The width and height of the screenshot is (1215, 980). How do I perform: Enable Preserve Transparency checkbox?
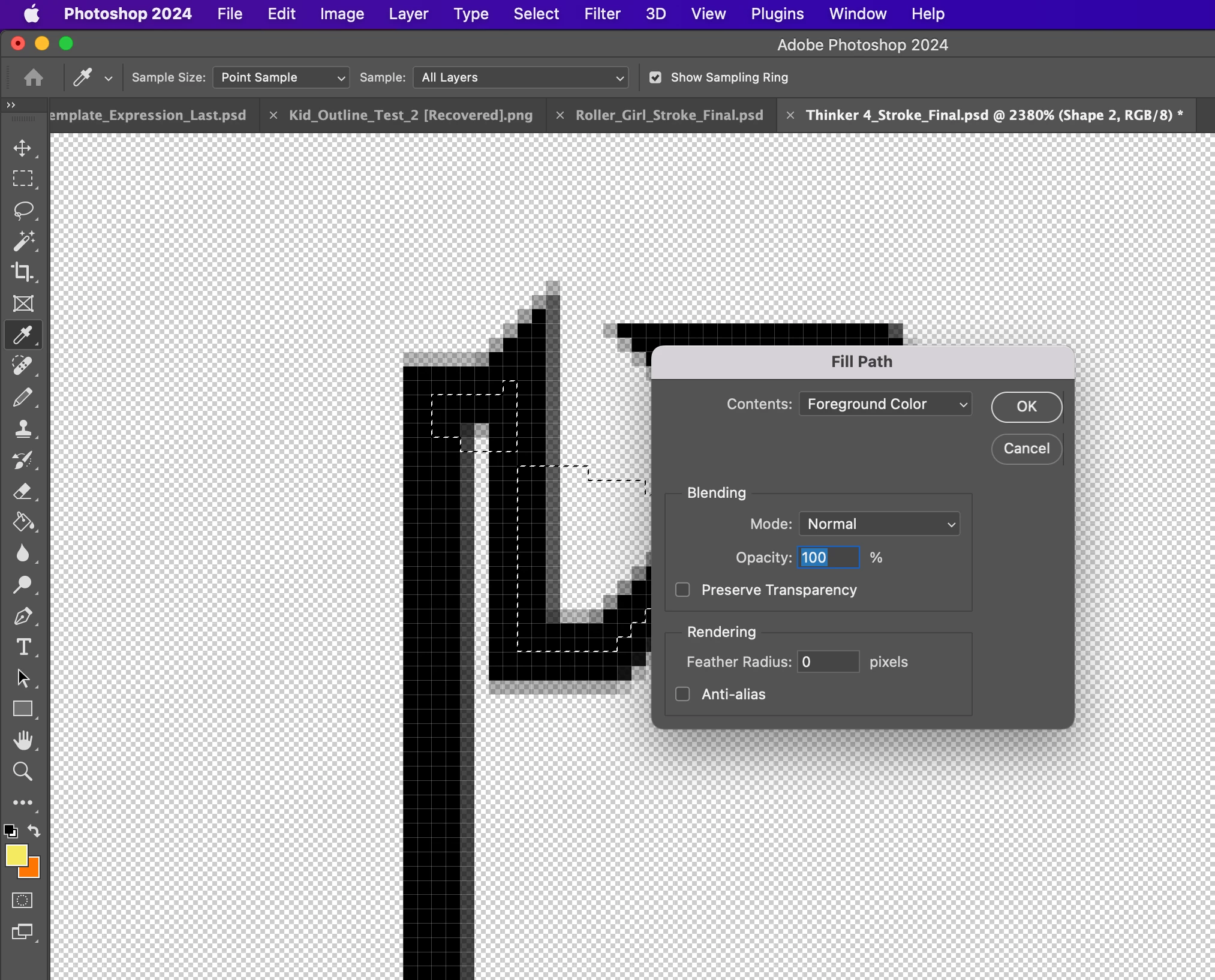point(682,590)
